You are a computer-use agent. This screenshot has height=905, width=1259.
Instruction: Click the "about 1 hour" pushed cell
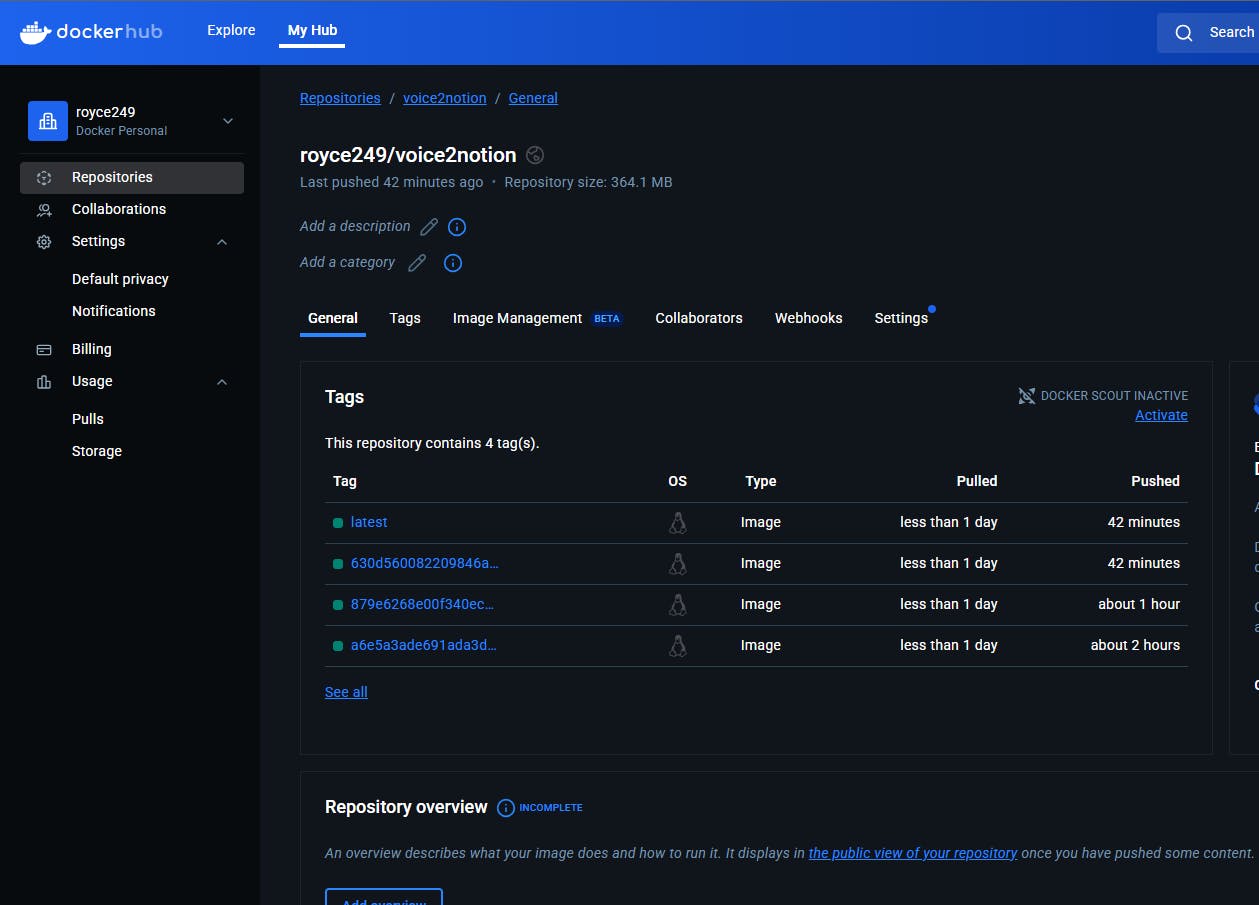(x=1139, y=604)
